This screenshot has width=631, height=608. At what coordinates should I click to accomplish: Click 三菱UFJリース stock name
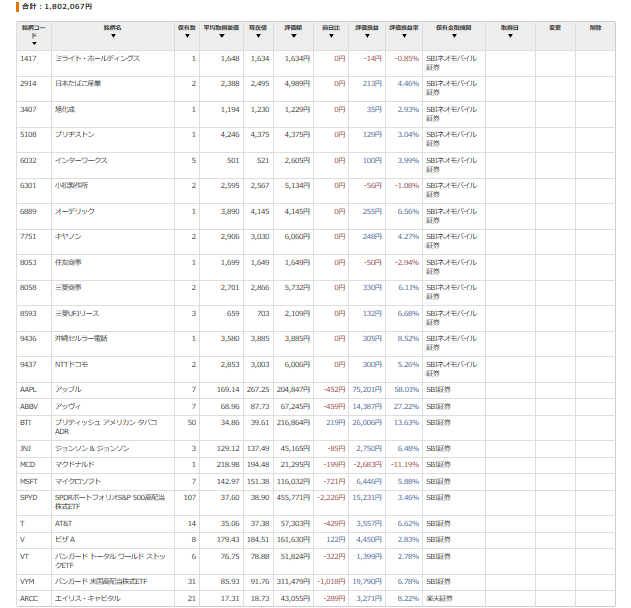(77, 313)
